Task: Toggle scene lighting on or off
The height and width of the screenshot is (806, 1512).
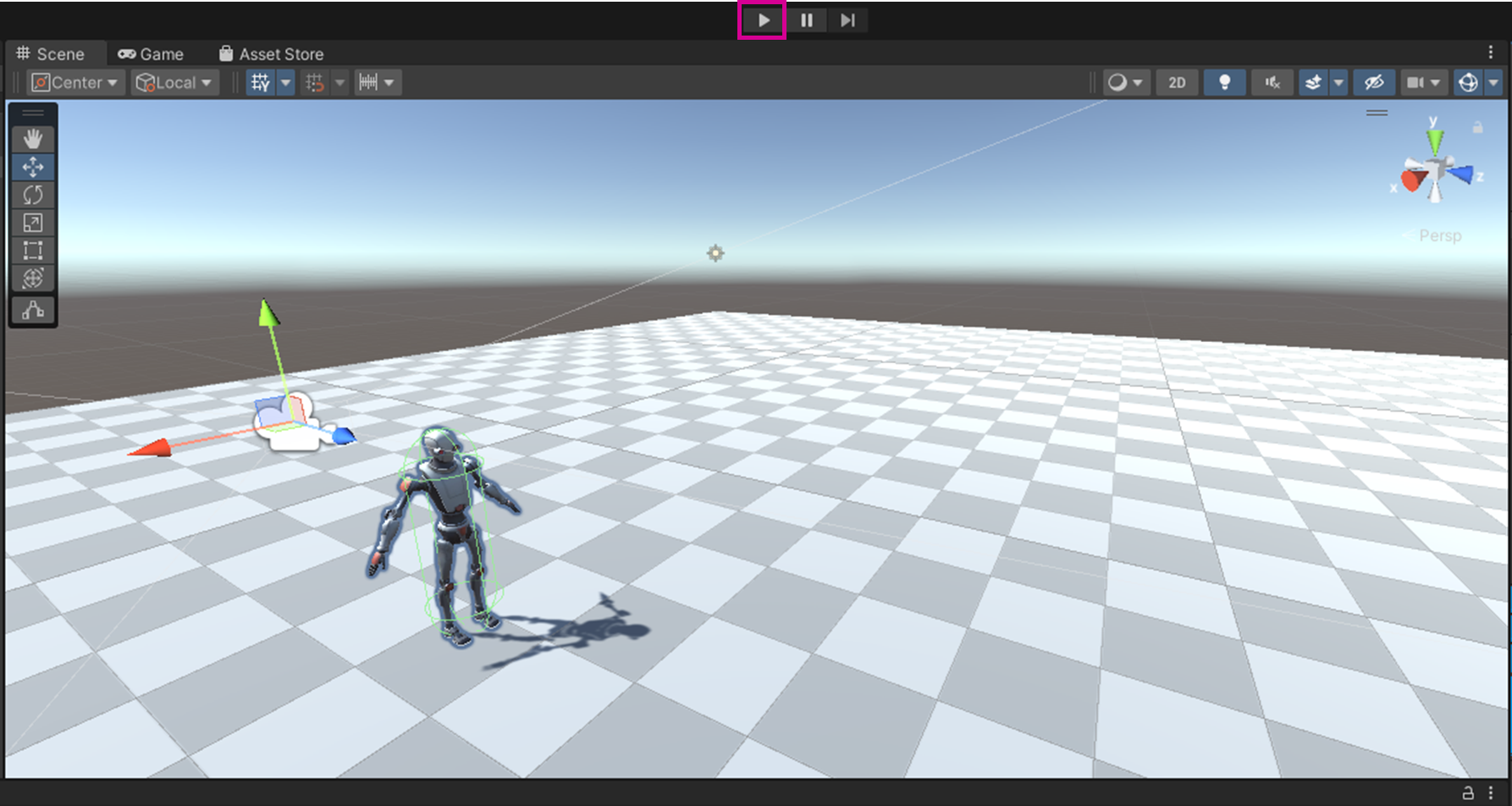Action: (1224, 82)
